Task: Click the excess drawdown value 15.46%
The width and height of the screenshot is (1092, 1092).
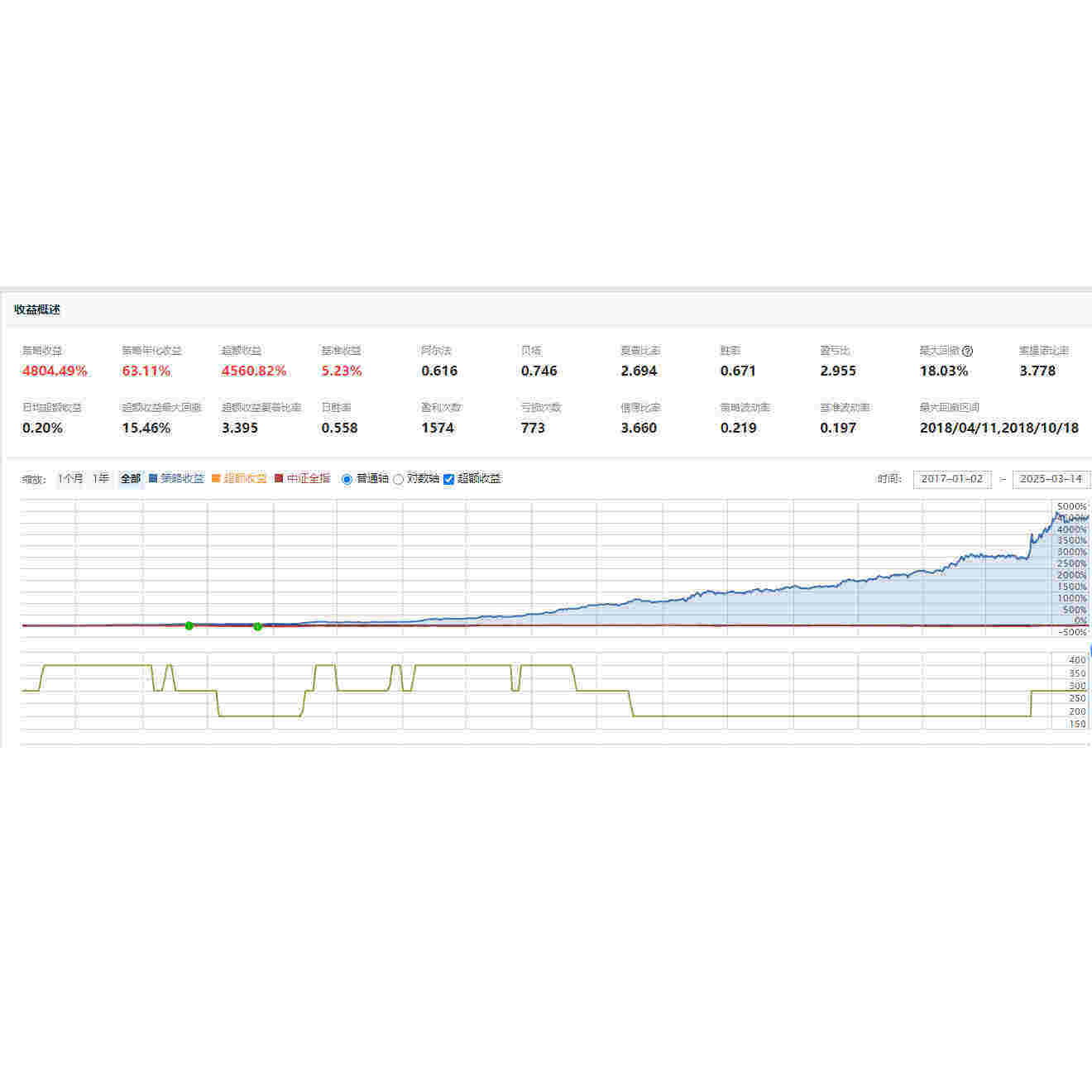Action: coord(146,429)
